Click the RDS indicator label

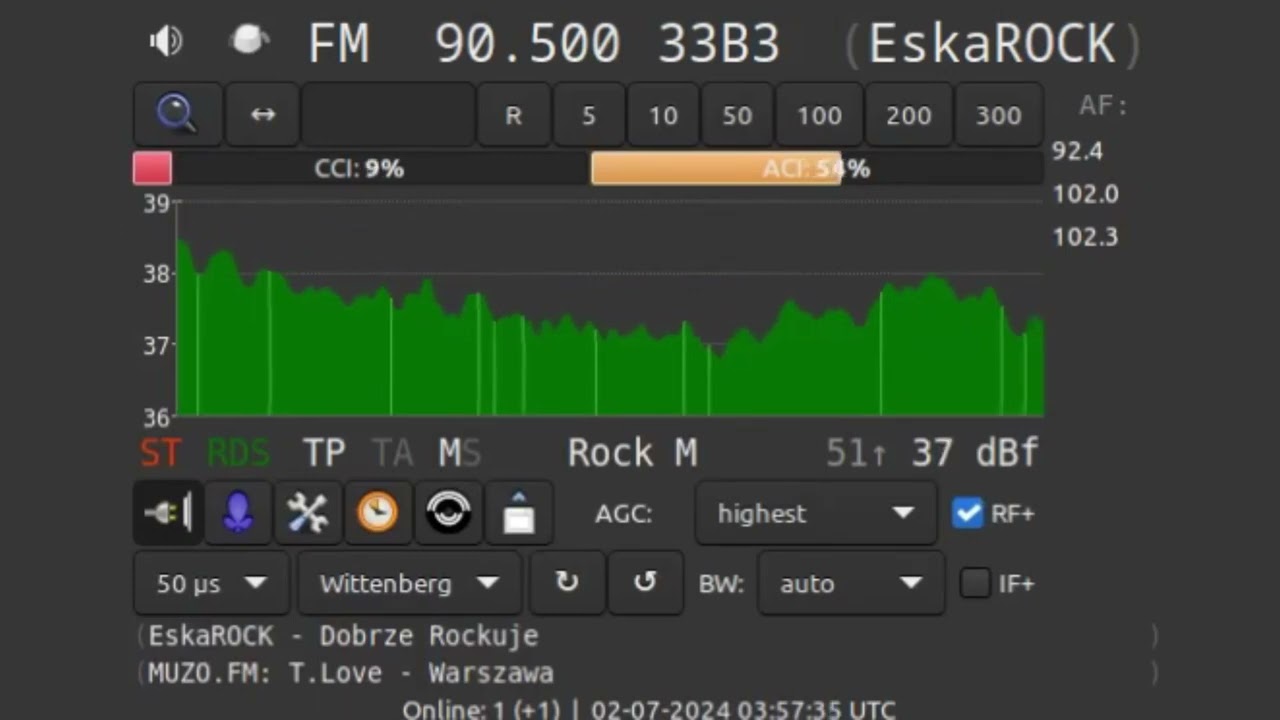point(238,453)
